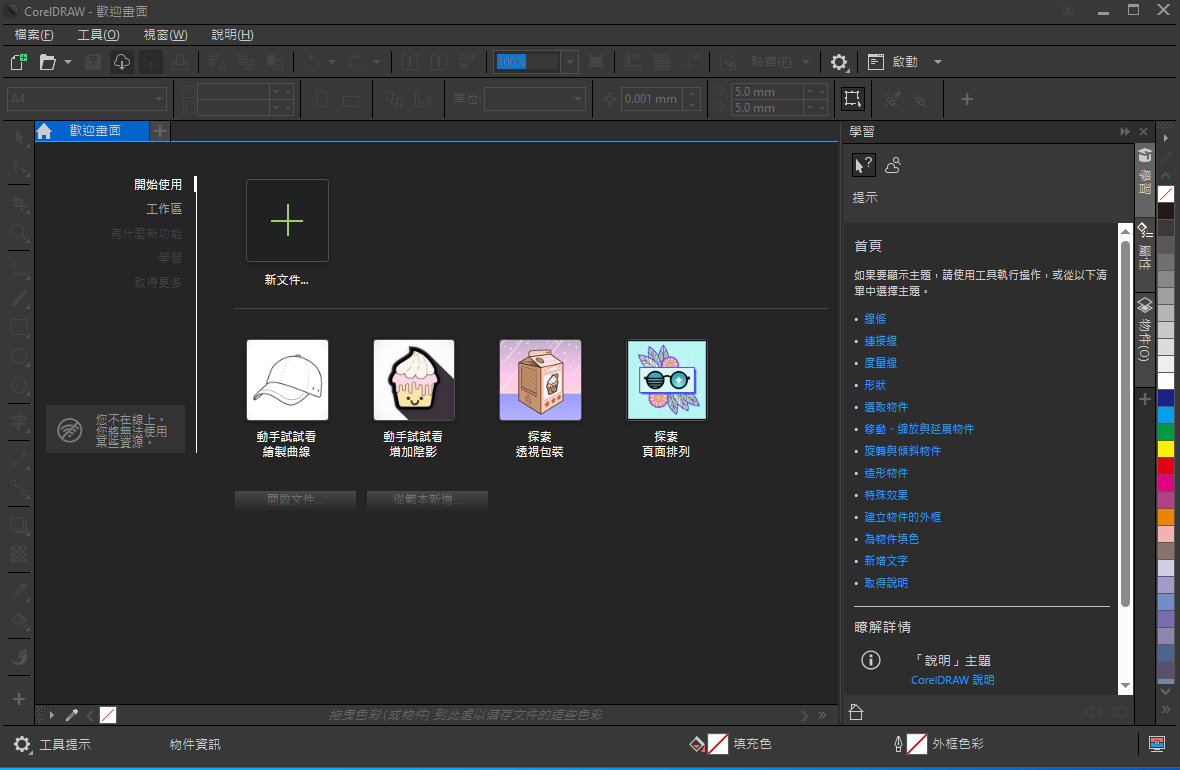
Task: Open the color palette flyout arrow
Action: pyautogui.click(x=1166, y=138)
